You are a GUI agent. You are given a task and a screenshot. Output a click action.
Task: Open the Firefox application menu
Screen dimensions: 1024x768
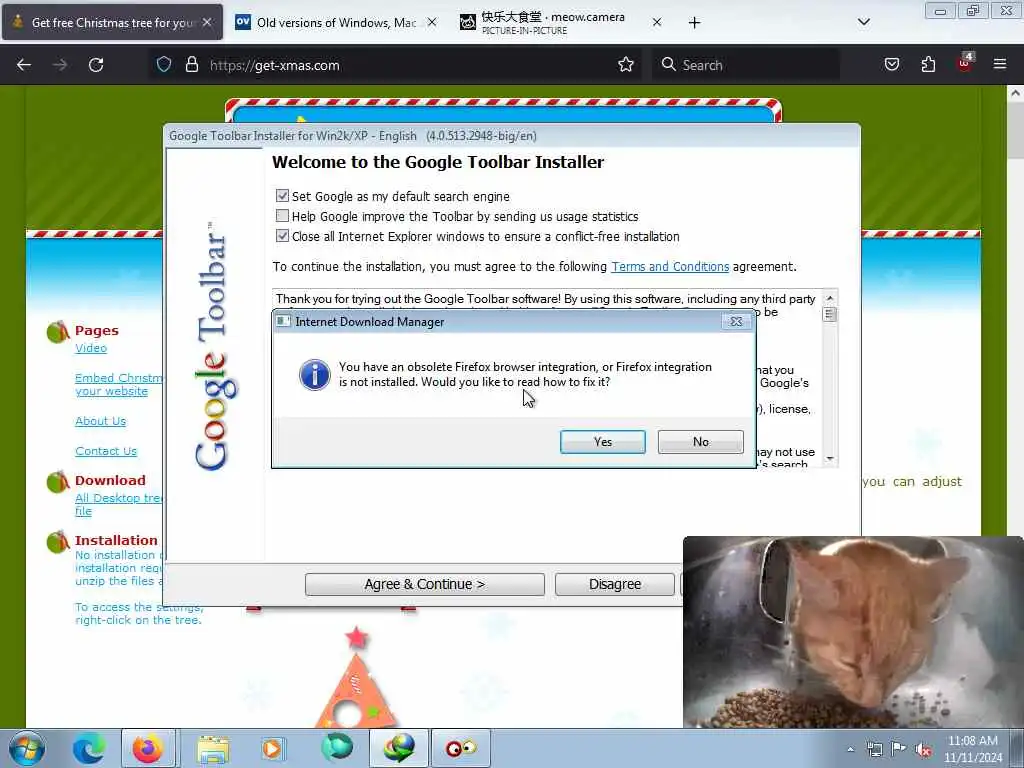pos(1000,65)
